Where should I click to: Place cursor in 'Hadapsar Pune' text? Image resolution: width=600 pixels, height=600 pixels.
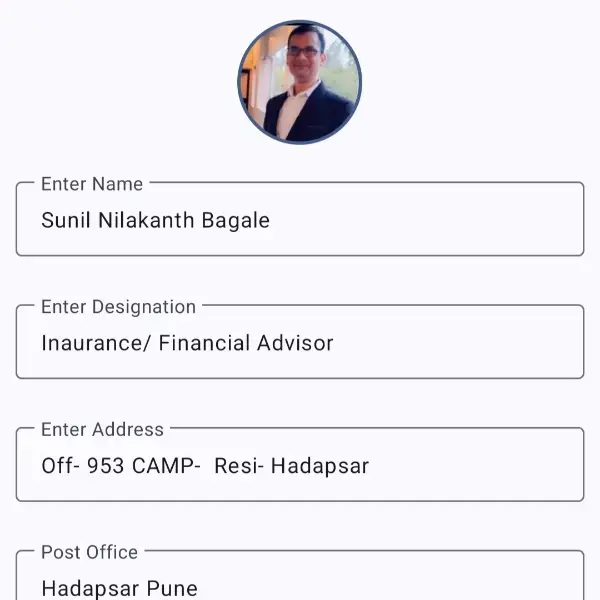(119, 588)
